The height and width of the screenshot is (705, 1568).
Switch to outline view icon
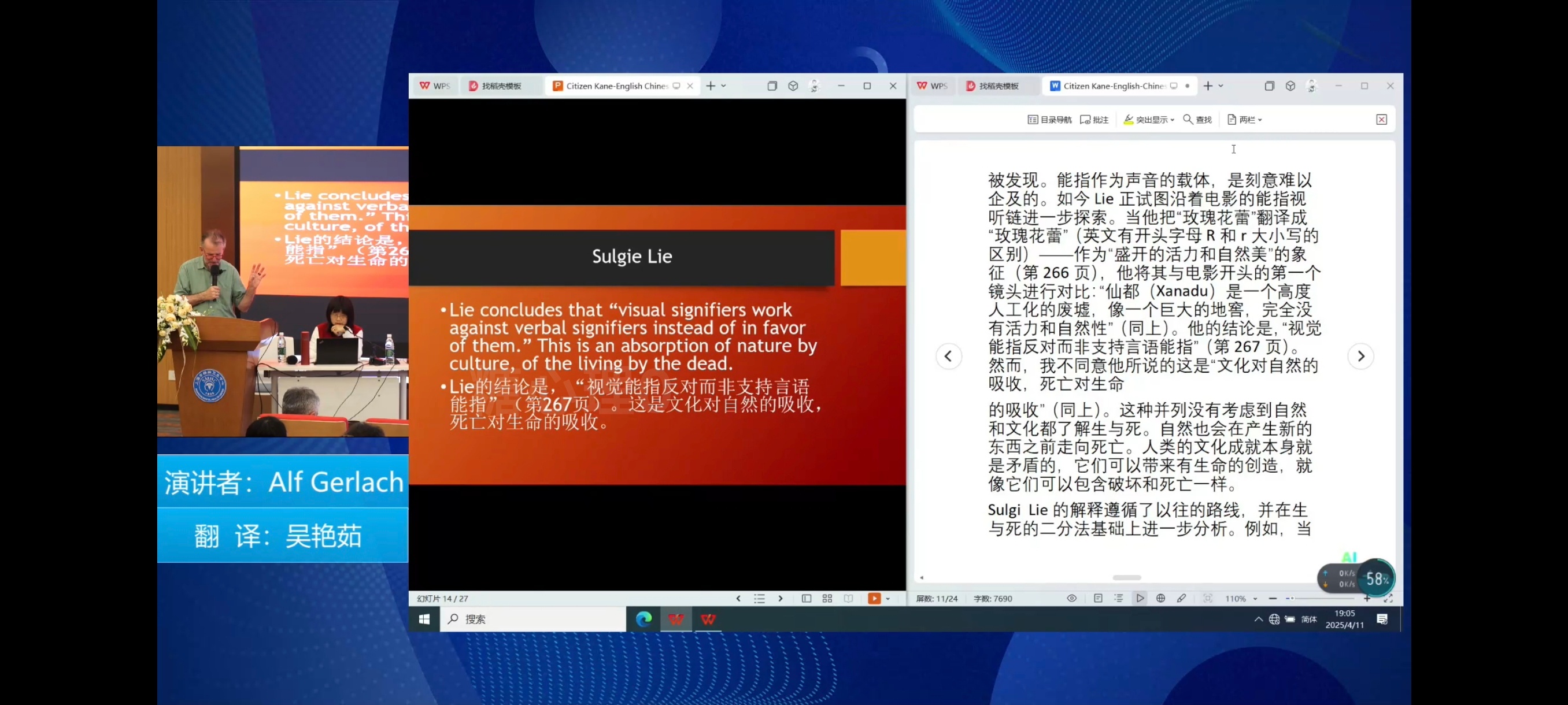coord(1119,599)
